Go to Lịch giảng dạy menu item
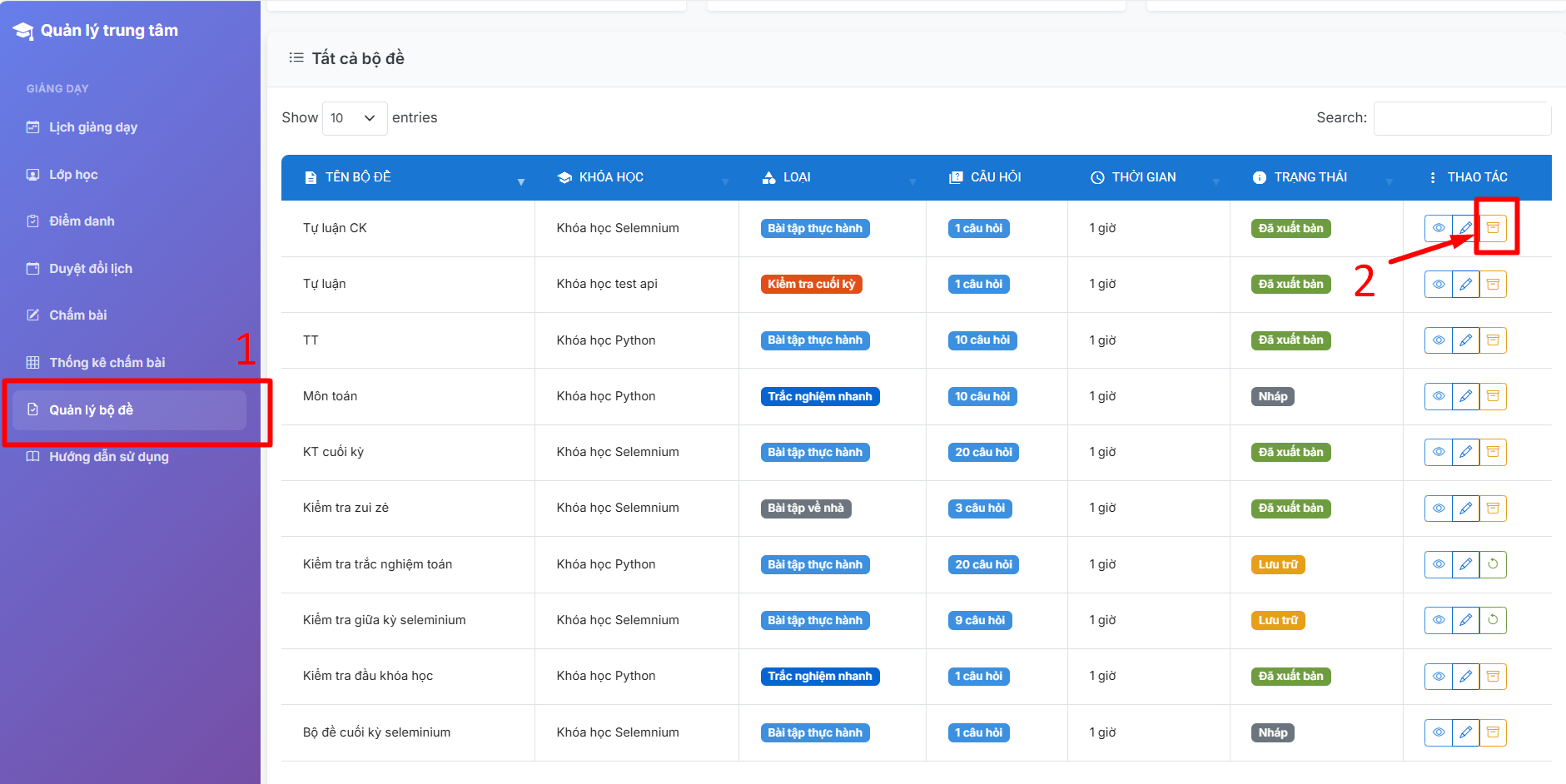 point(92,127)
